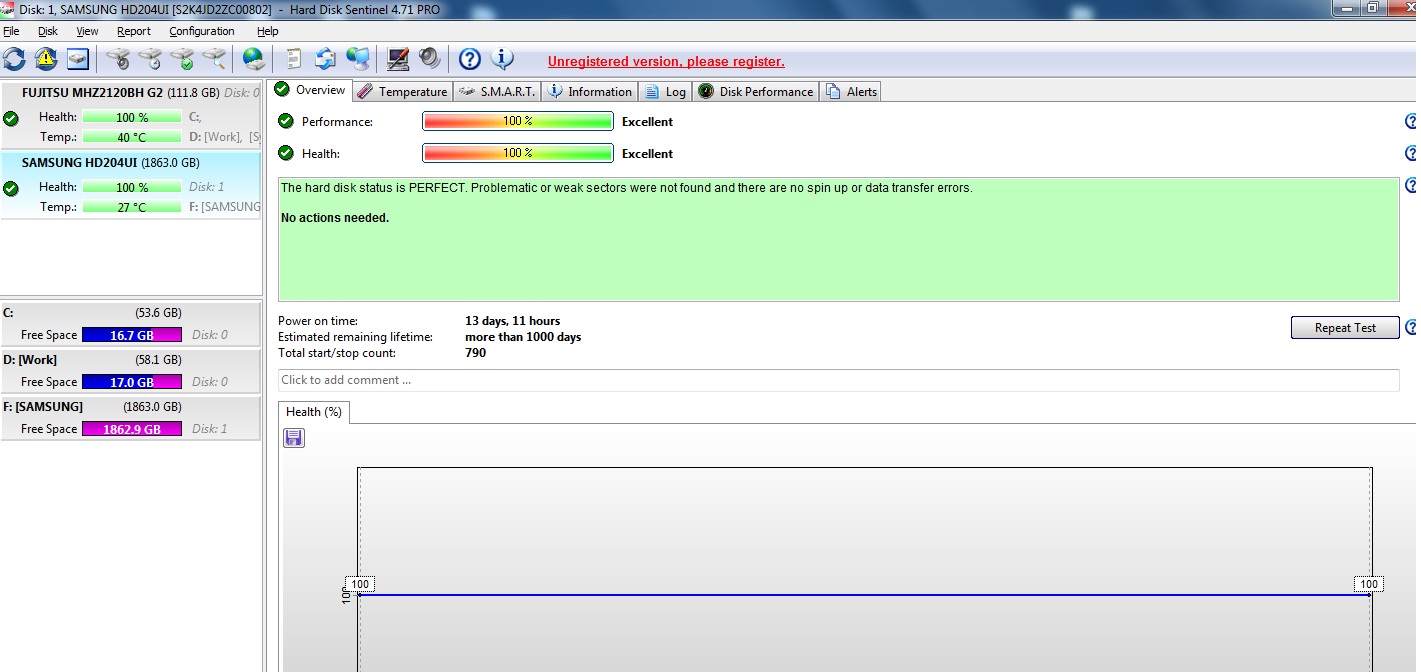Click green check icon beside Health label

click(x=286, y=153)
